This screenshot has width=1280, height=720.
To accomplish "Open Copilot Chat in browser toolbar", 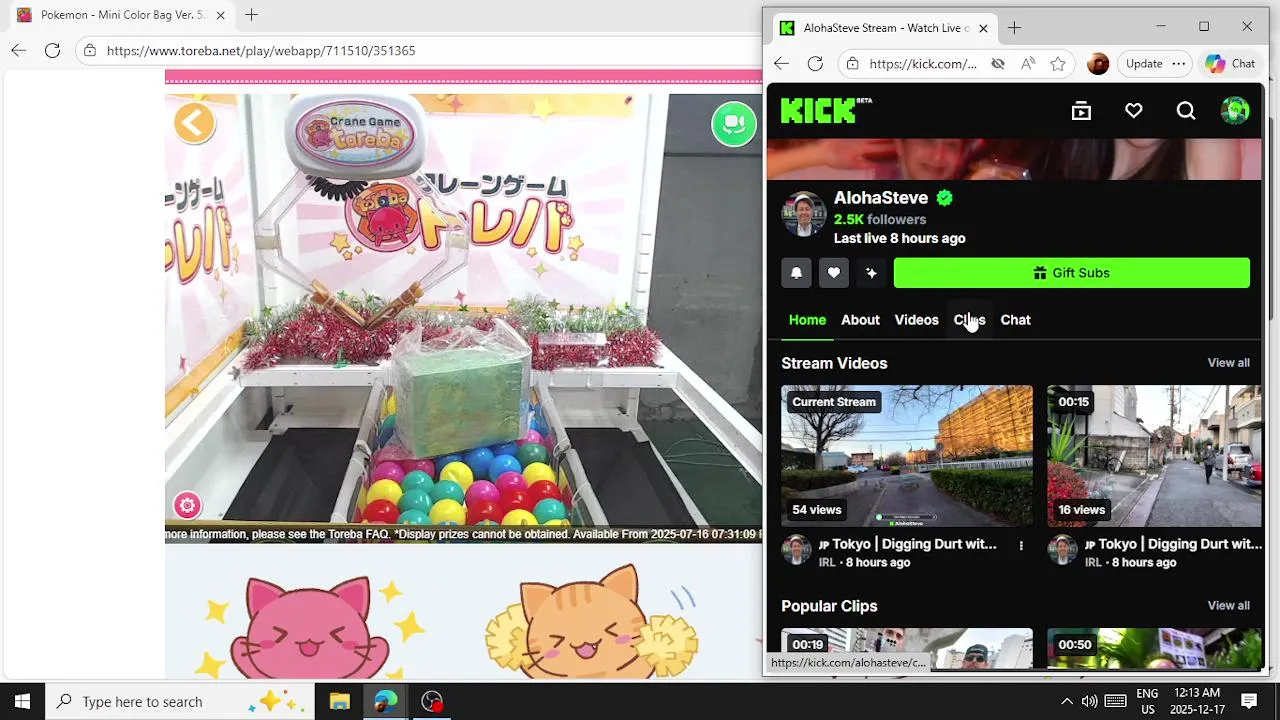I will pyautogui.click(x=1230, y=63).
